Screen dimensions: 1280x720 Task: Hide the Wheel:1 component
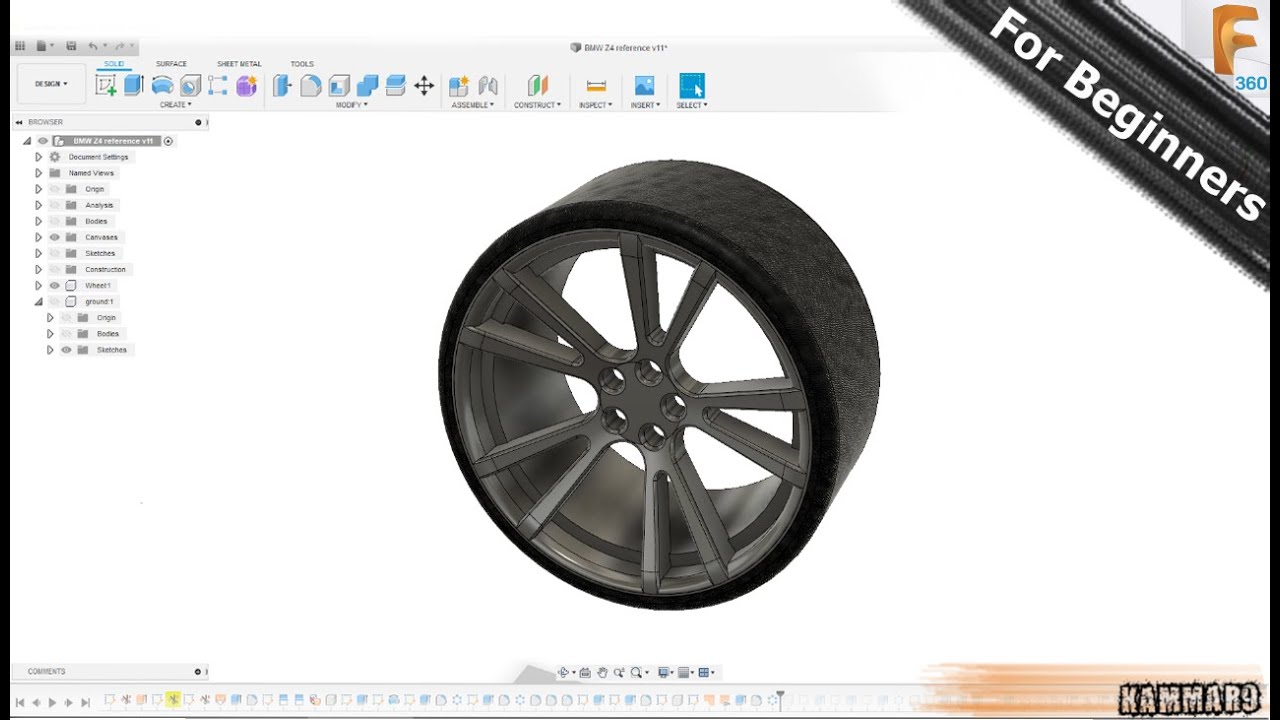[x=55, y=285]
